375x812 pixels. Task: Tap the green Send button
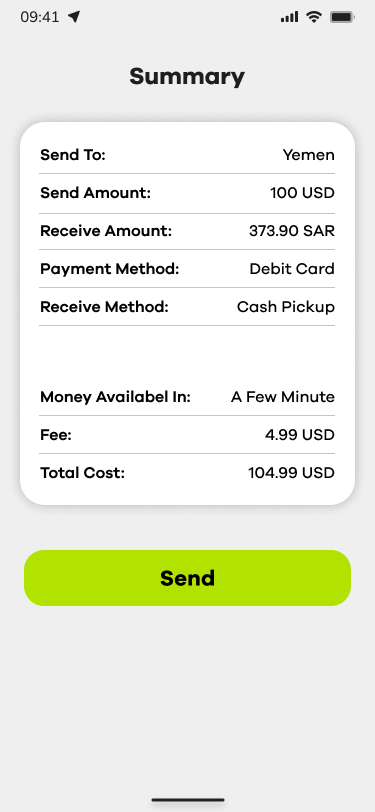[188, 578]
